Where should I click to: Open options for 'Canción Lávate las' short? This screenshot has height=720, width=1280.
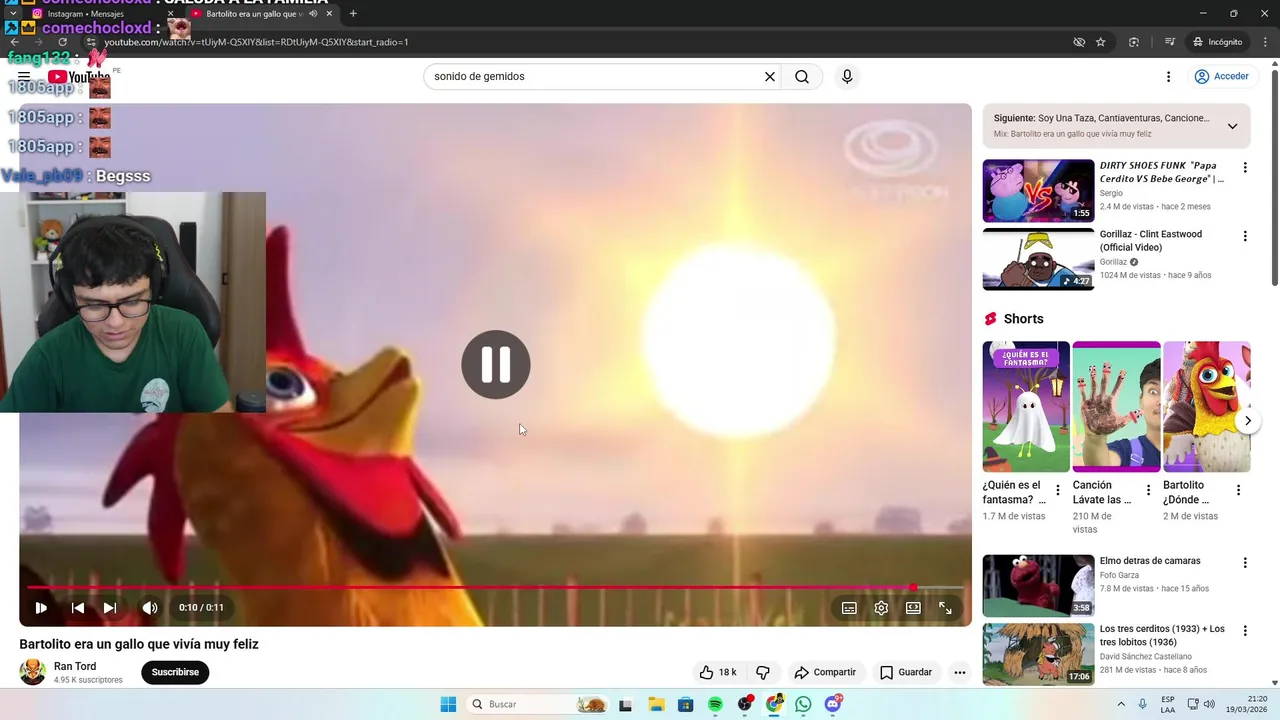(1148, 491)
